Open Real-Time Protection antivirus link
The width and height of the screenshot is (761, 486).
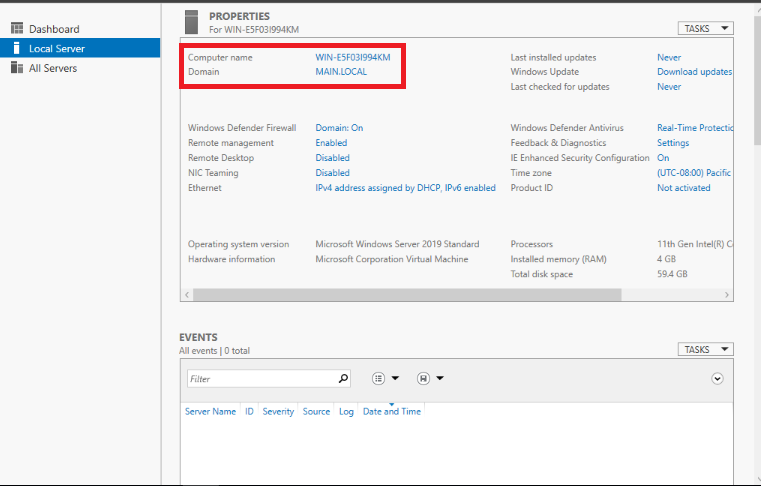(695, 128)
